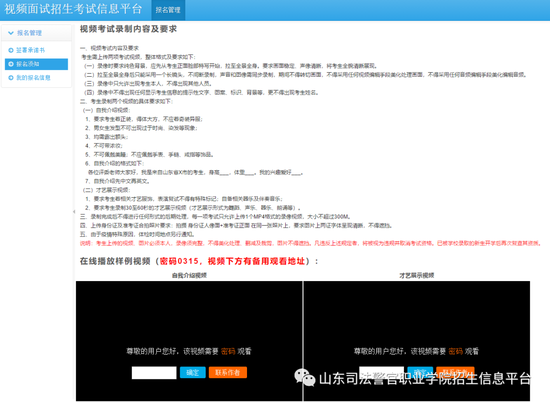This screenshot has width=550, height=403.
Task: Click the red 说明 warning paragraph
Action: click(x=311, y=243)
